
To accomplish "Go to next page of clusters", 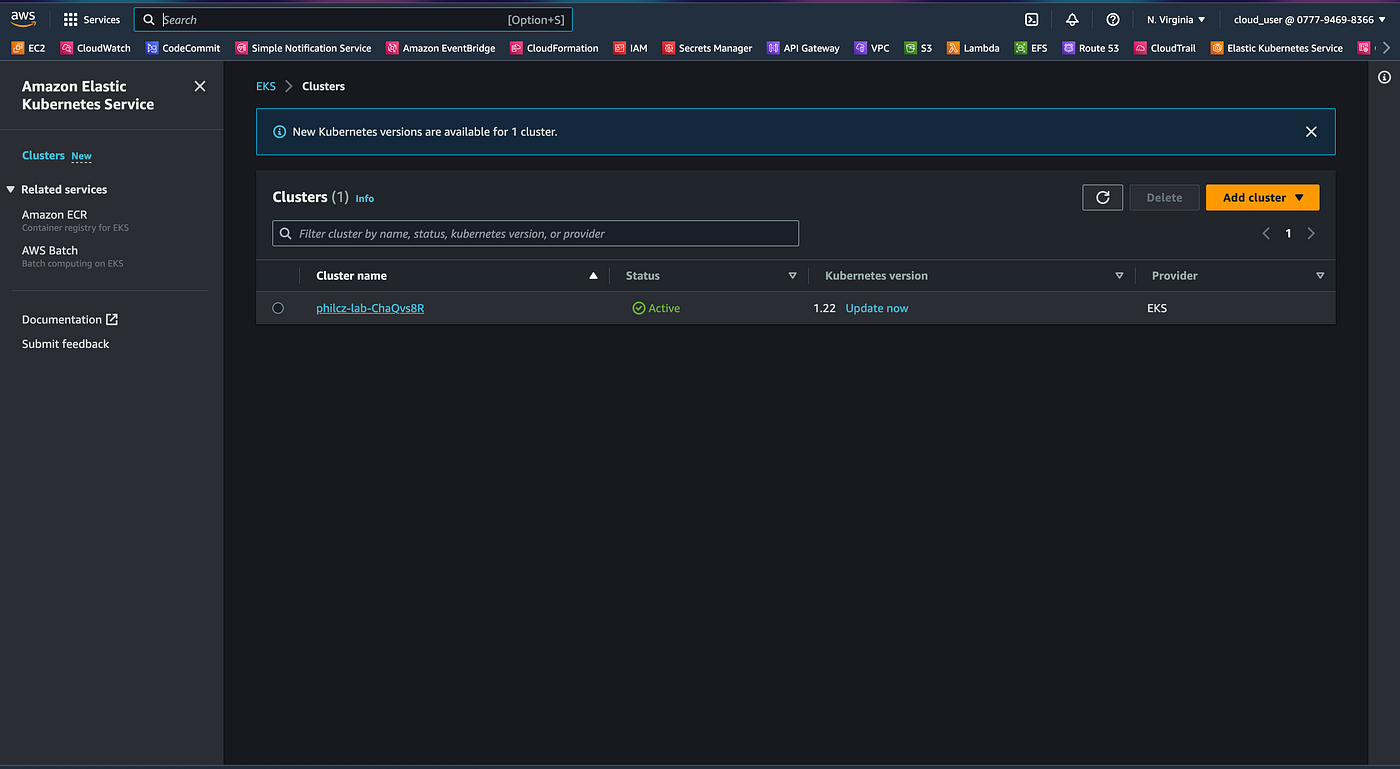I will (x=1311, y=233).
